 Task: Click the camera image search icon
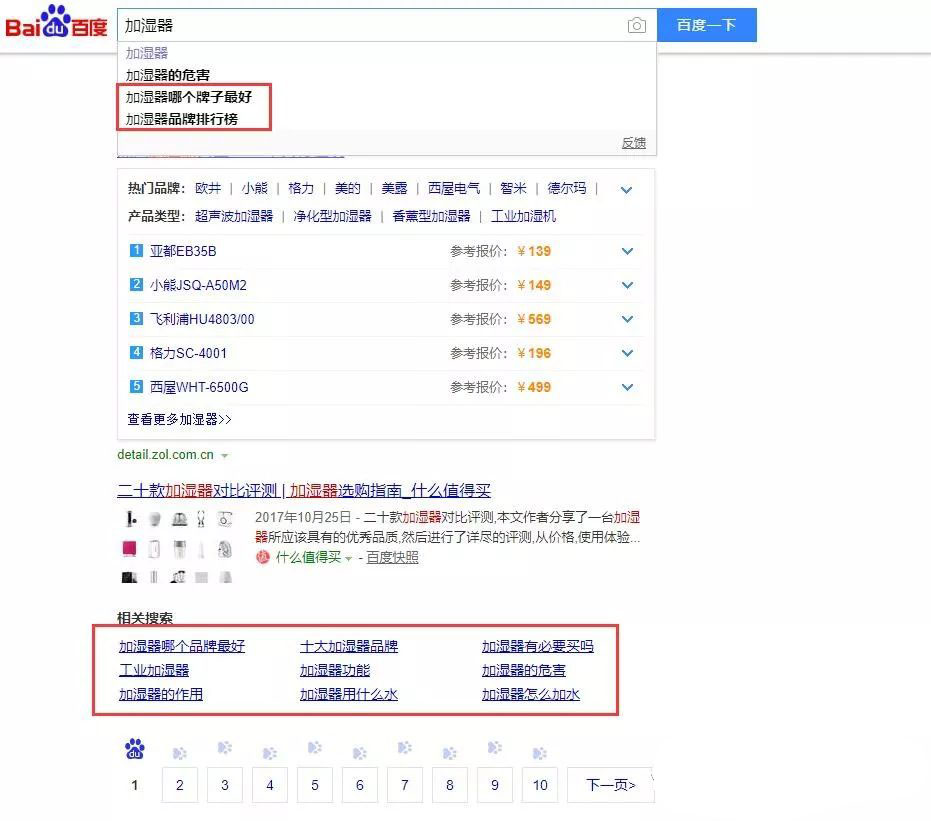(636, 26)
